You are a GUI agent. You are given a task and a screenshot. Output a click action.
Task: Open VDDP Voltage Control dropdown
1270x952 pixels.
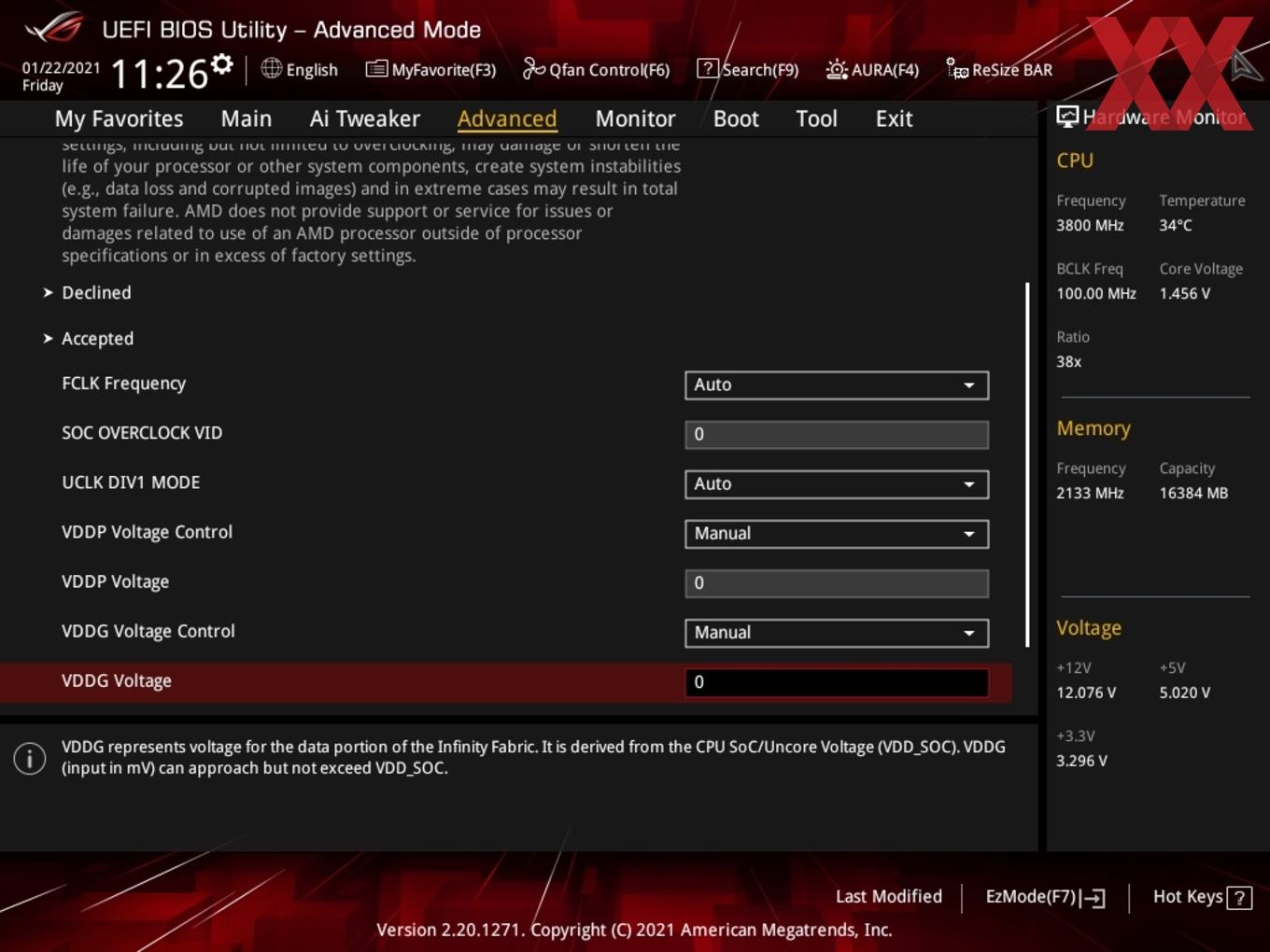pos(837,533)
